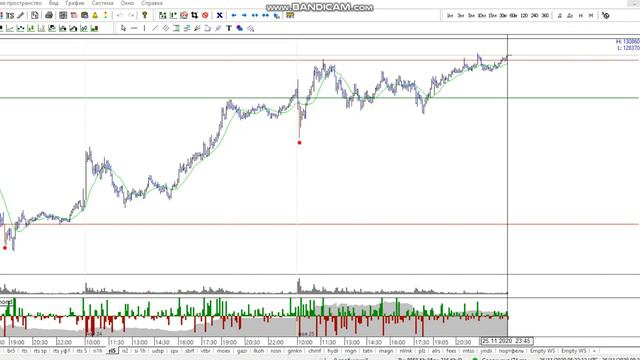
Task: Switch chart to monthly M timeframe
Action: 591,16
